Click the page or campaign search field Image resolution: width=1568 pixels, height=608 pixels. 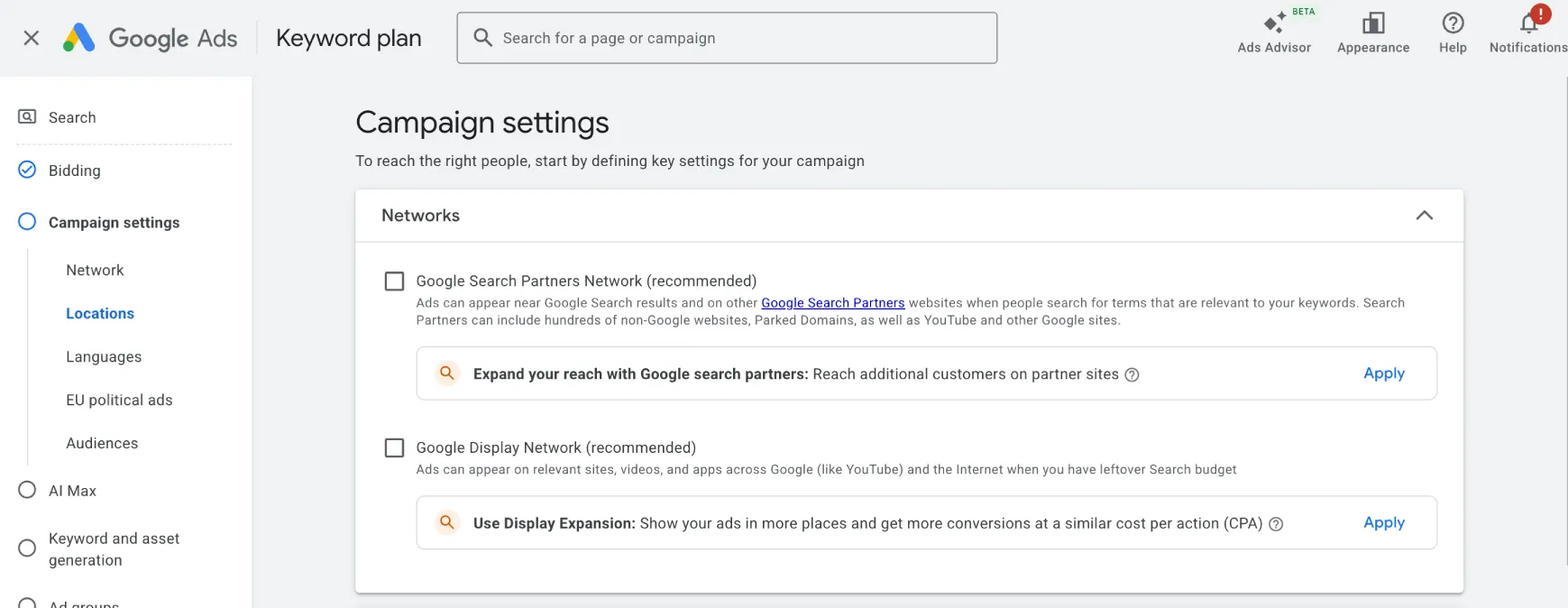point(727,38)
